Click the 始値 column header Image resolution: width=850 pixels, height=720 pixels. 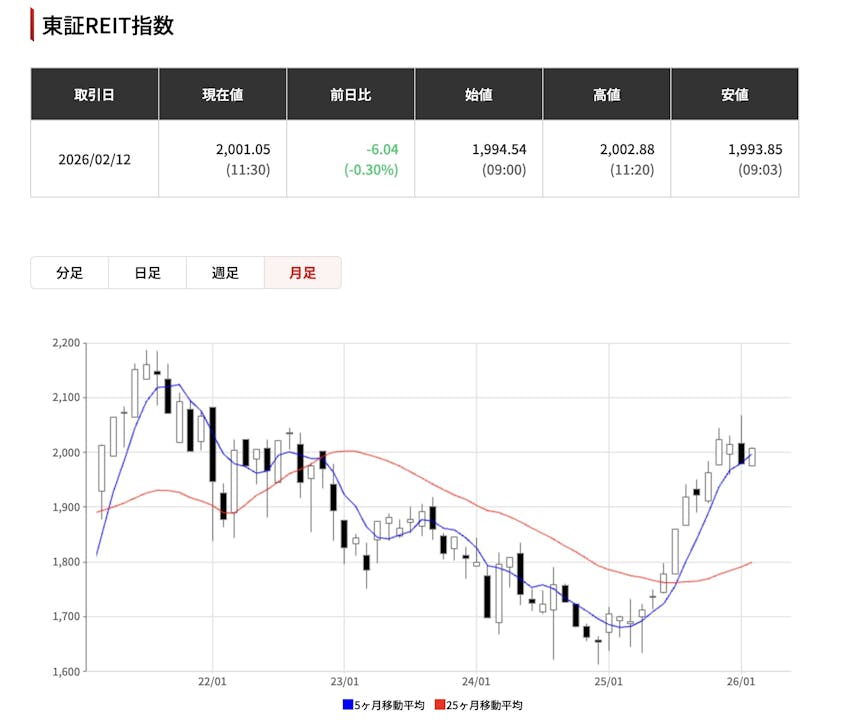click(478, 95)
